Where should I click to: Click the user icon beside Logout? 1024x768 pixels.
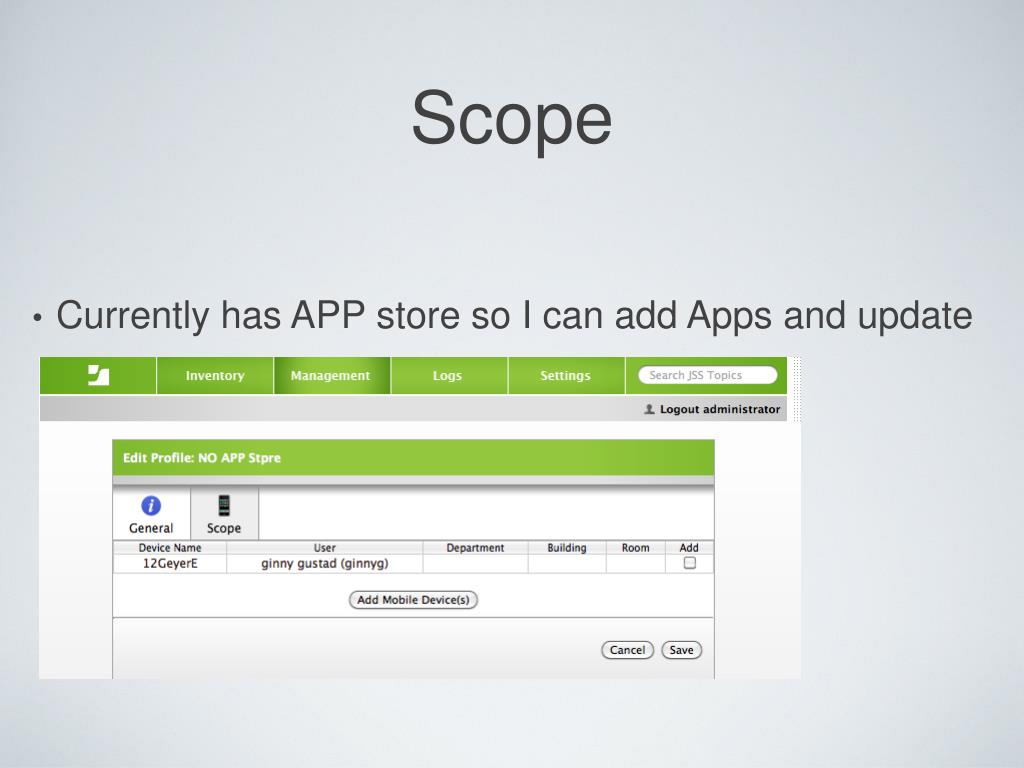tap(649, 409)
